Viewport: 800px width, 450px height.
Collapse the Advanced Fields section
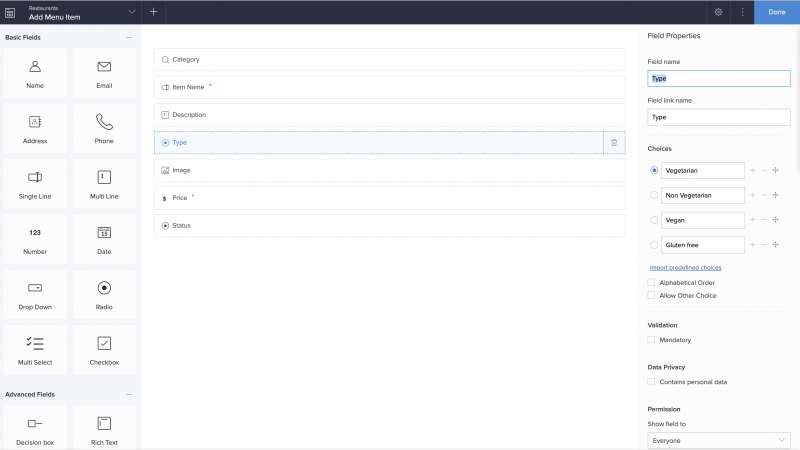(x=129, y=394)
